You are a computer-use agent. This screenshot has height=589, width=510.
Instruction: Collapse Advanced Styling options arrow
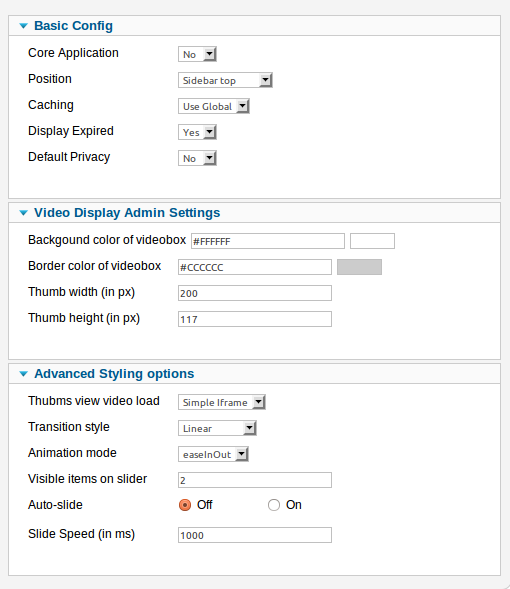23,374
